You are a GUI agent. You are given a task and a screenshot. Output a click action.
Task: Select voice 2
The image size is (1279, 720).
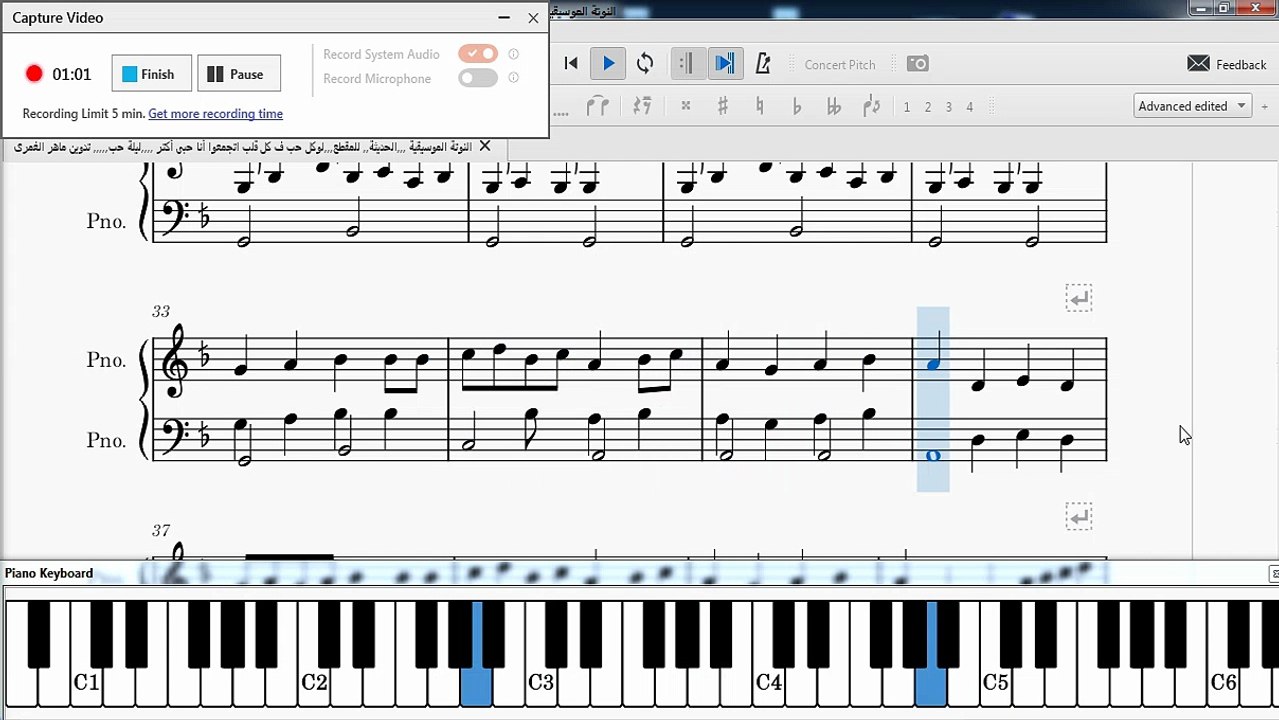pyautogui.click(x=928, y=107)
